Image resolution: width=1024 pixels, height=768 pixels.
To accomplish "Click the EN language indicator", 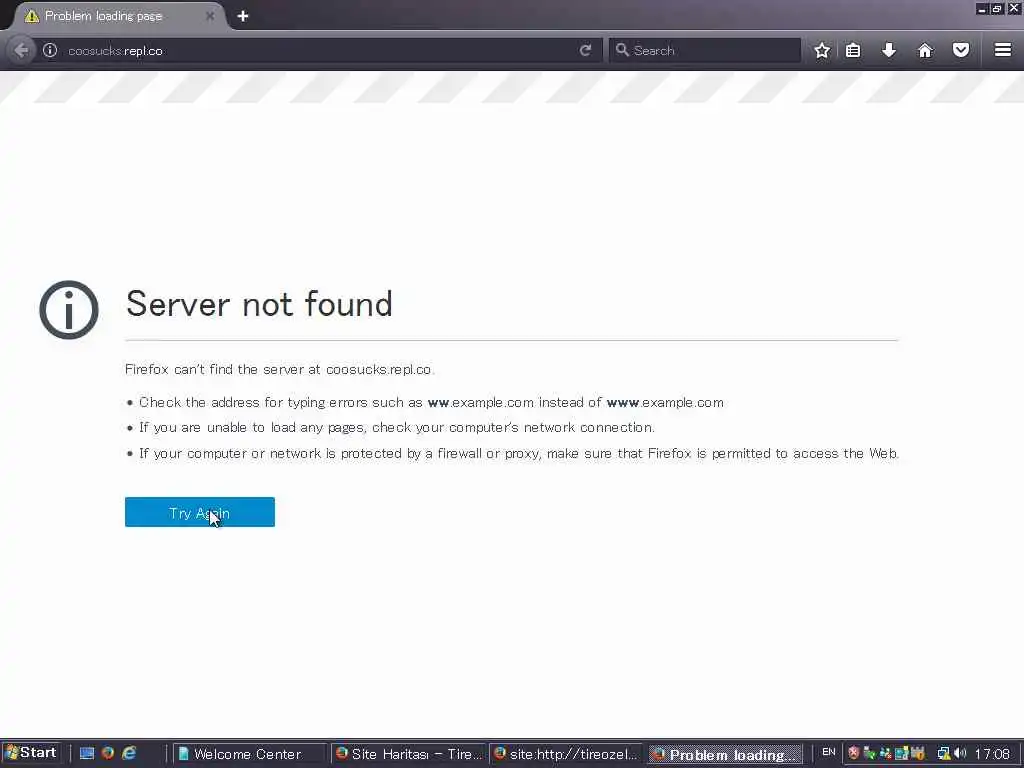I will pos(829,752).
